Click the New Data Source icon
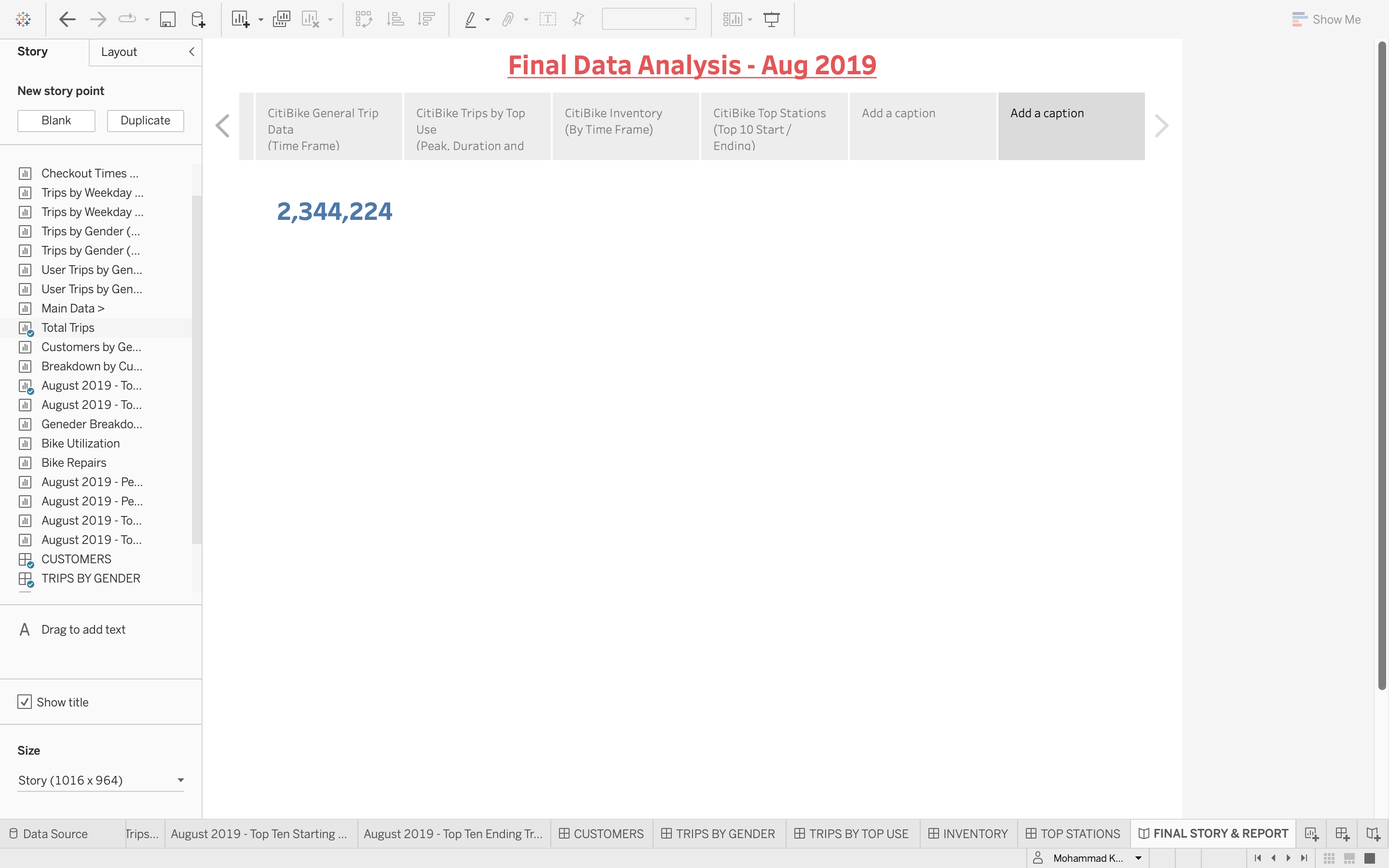This screenshot has width=1389, height=868. (198, 19)
